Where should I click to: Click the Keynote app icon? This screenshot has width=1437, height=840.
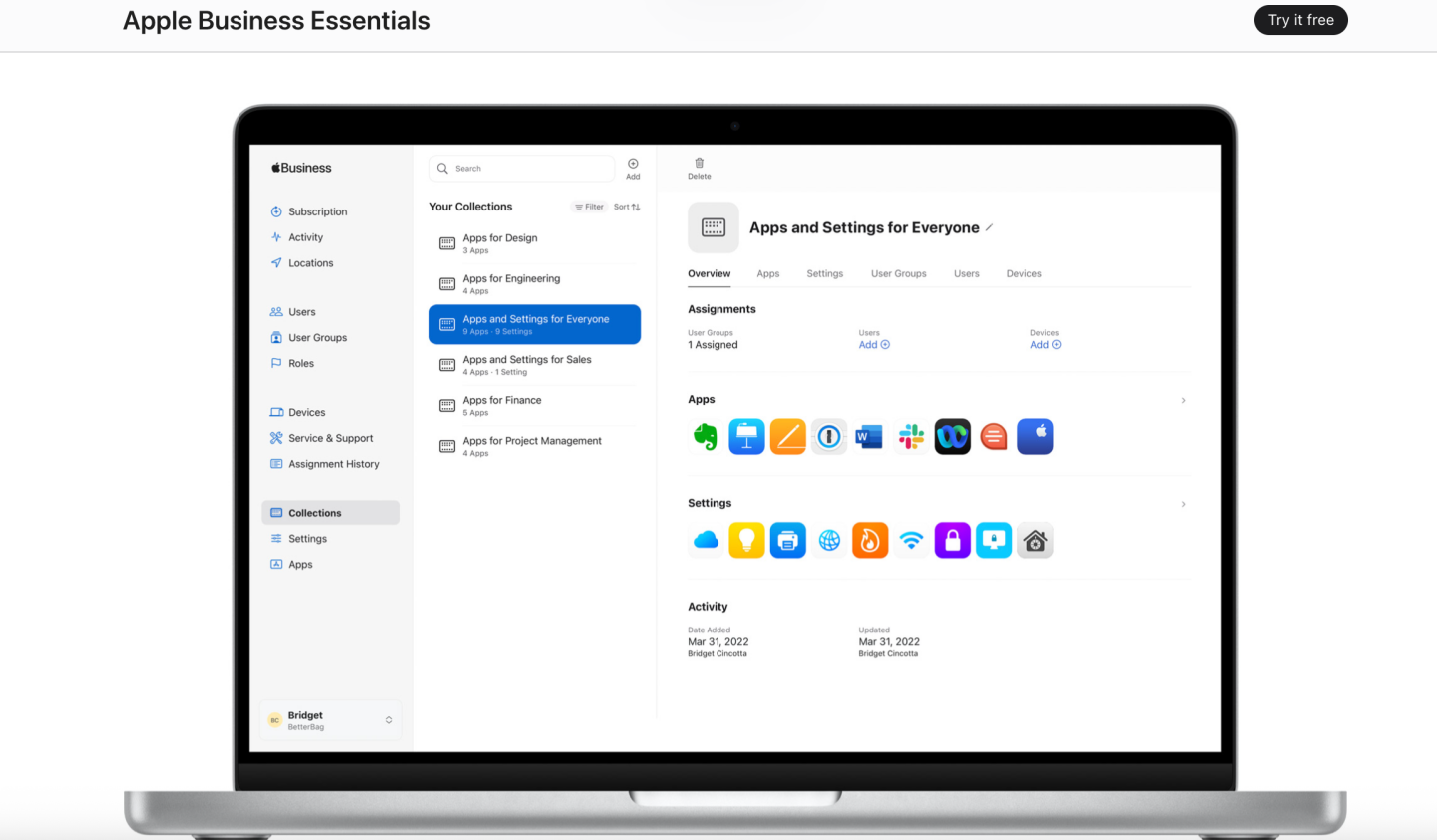(746, 437)
